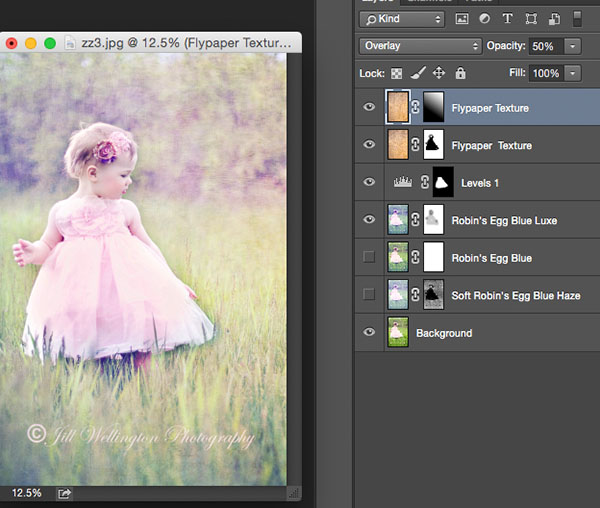Filter layers by type layer icon
The image size is (600, 508).
click(x=507, y=19)
